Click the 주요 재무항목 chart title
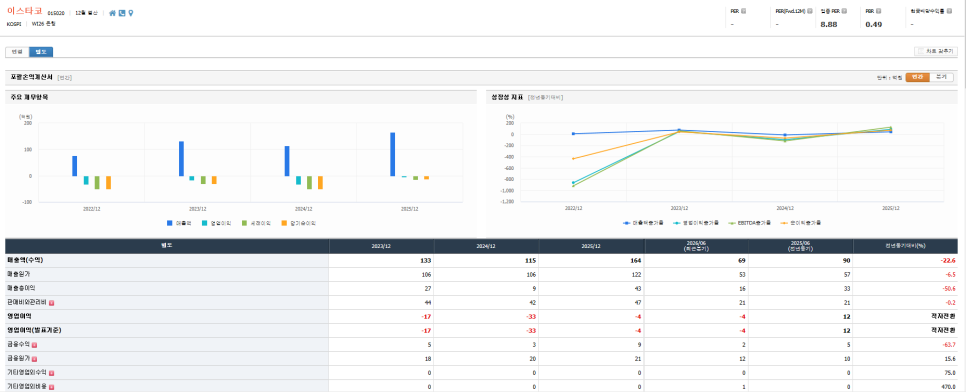This screenshot has height=392, width=966. (30, 97)
